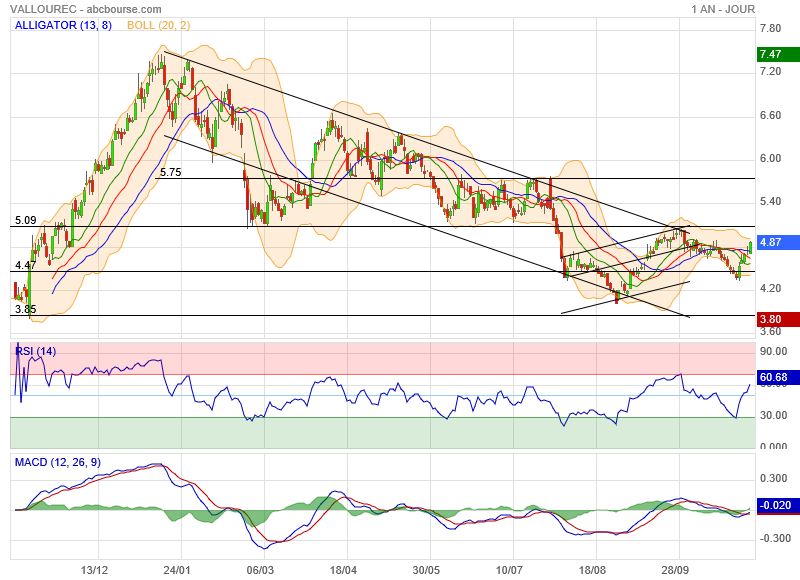Click the 13/12 date label

point(94,570)
